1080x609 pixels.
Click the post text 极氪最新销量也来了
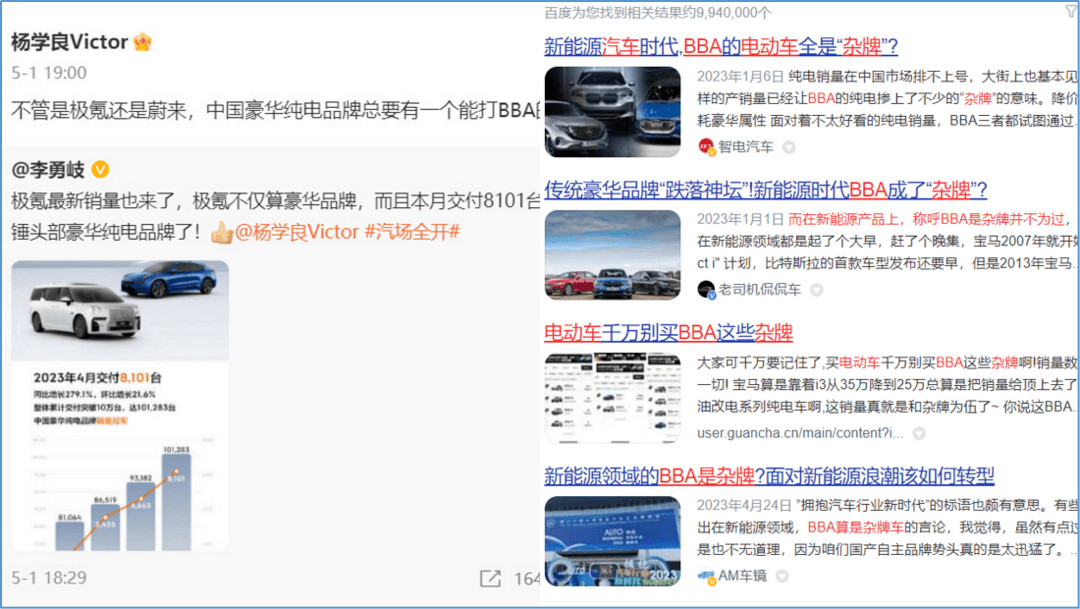click(96, 201)
